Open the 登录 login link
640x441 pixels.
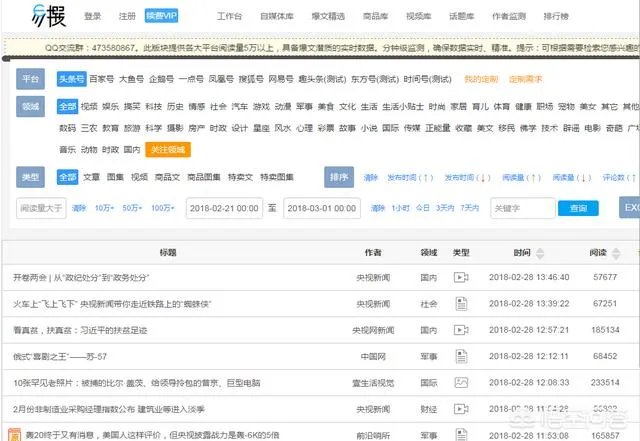click(93, 16)
